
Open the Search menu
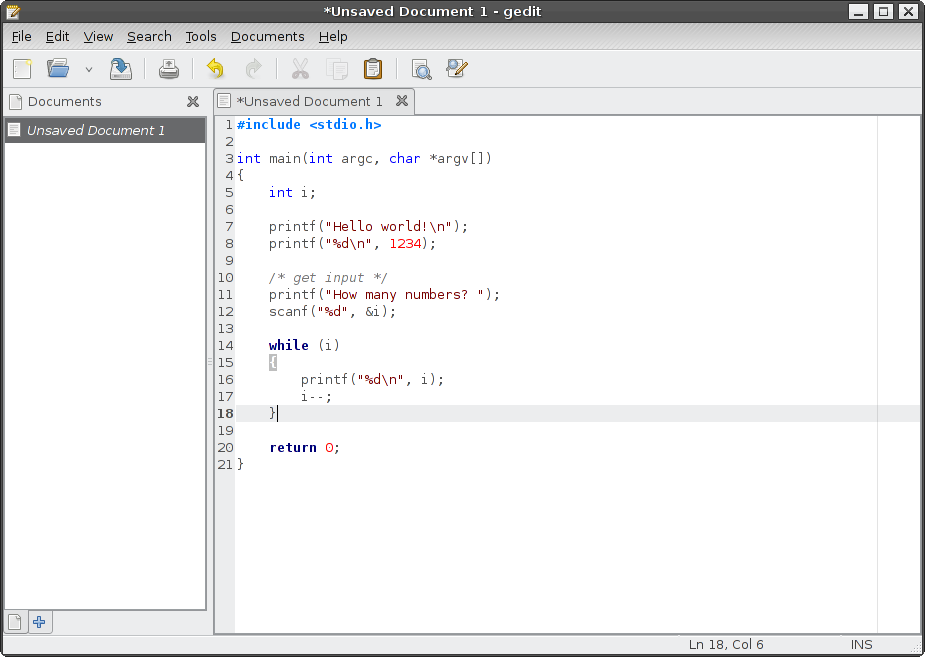point(149,36)
